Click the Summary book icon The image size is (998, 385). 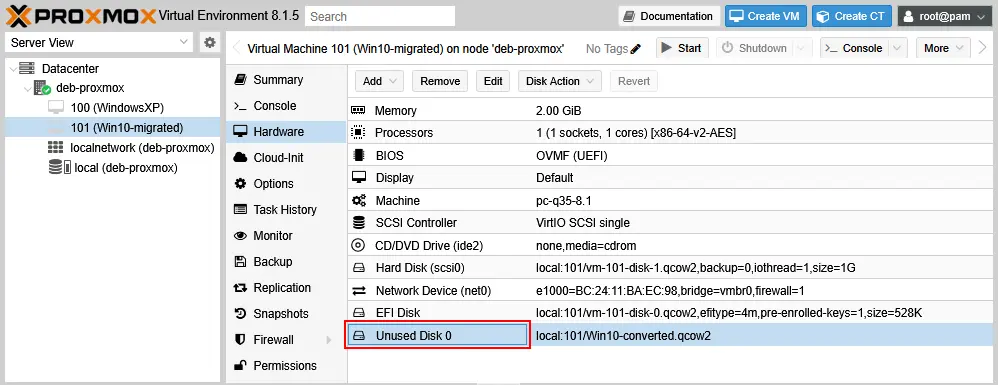[x=240, y=80]
